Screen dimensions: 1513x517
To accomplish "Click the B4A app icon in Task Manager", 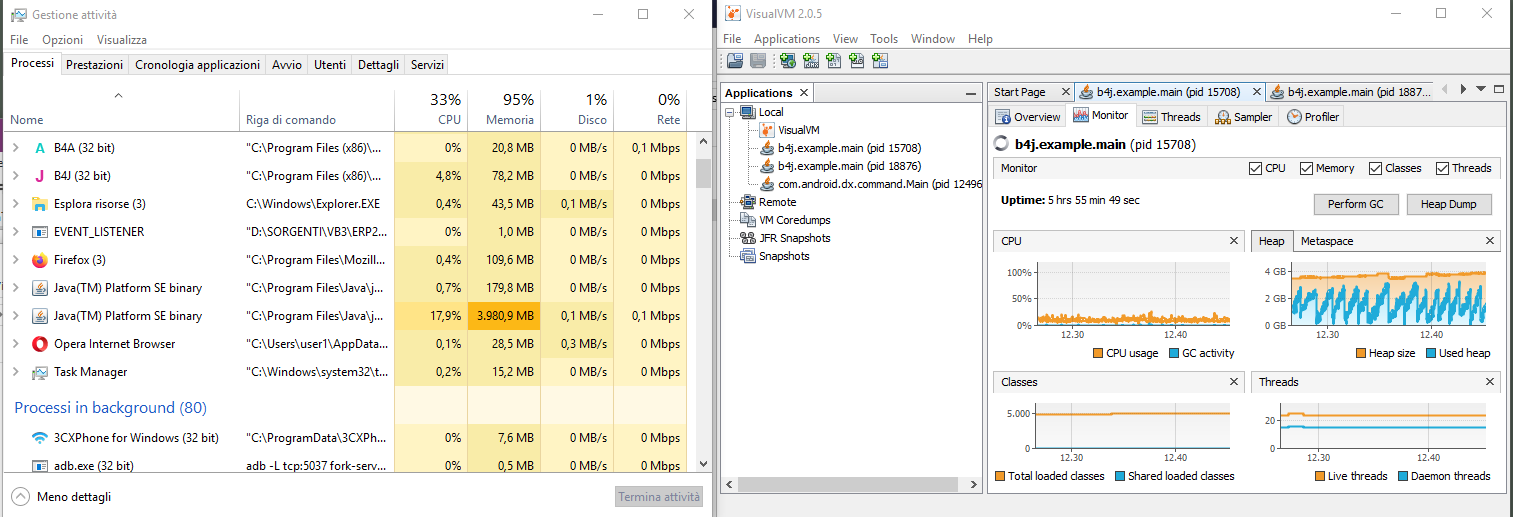I will [40, 148].
